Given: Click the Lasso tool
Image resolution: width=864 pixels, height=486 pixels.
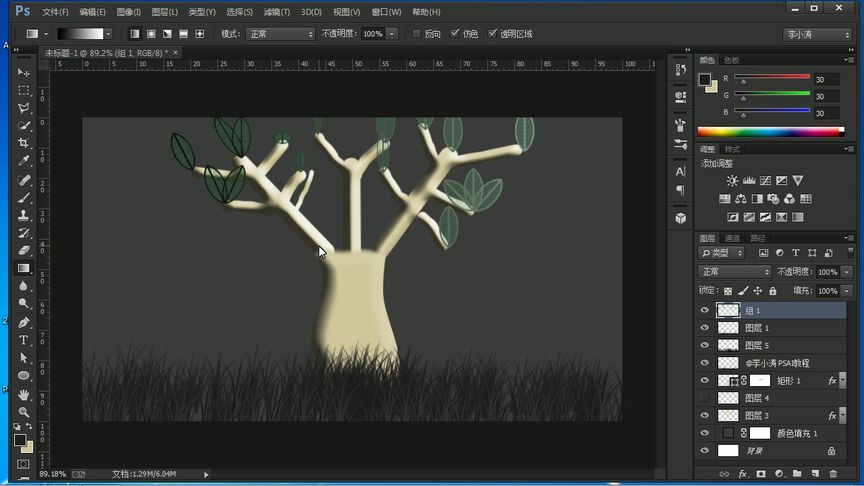Looking at the screenshot, I should tap(24, 108).
